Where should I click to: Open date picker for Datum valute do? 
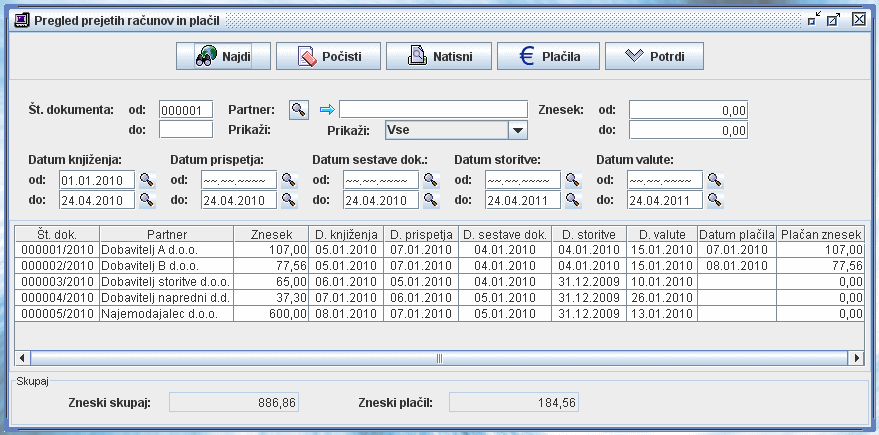[x=715, y=200]
